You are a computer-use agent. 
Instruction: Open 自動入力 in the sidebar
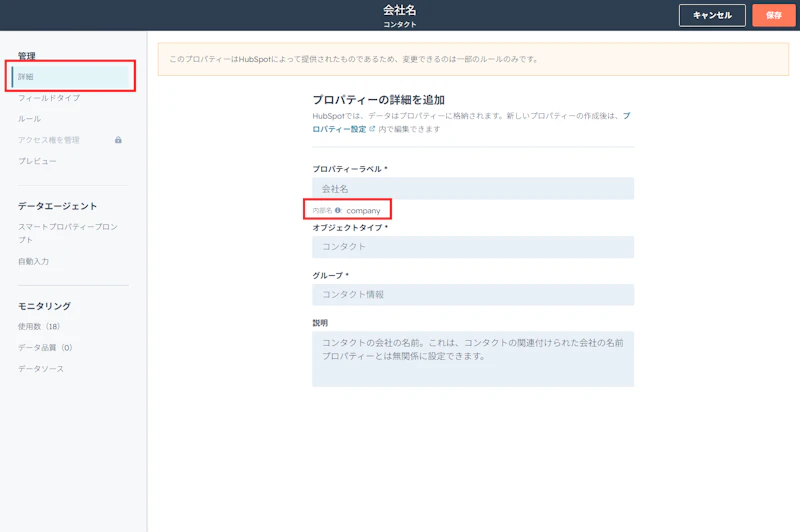point(34,261)
